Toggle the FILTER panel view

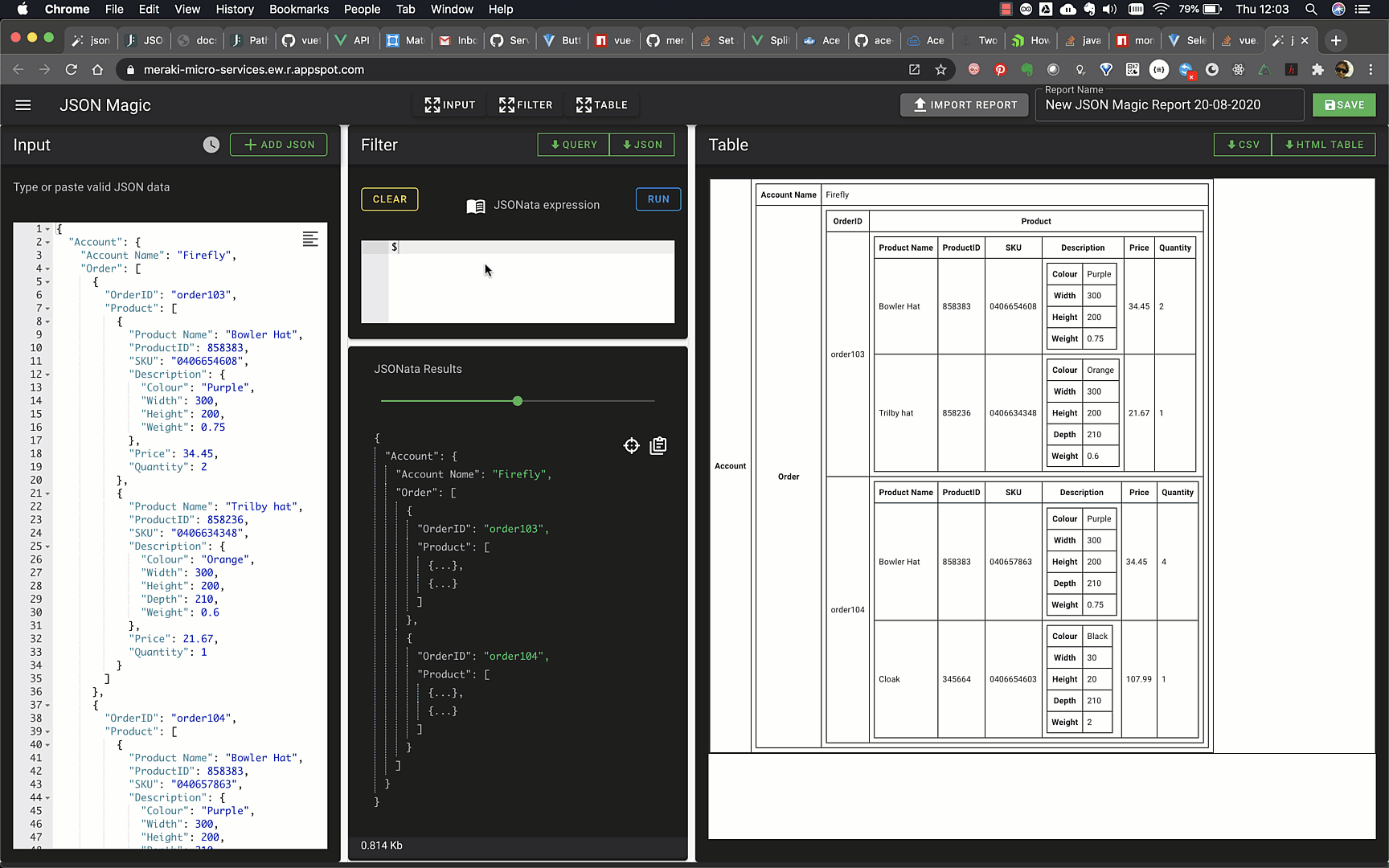click(x=526, y=105)
